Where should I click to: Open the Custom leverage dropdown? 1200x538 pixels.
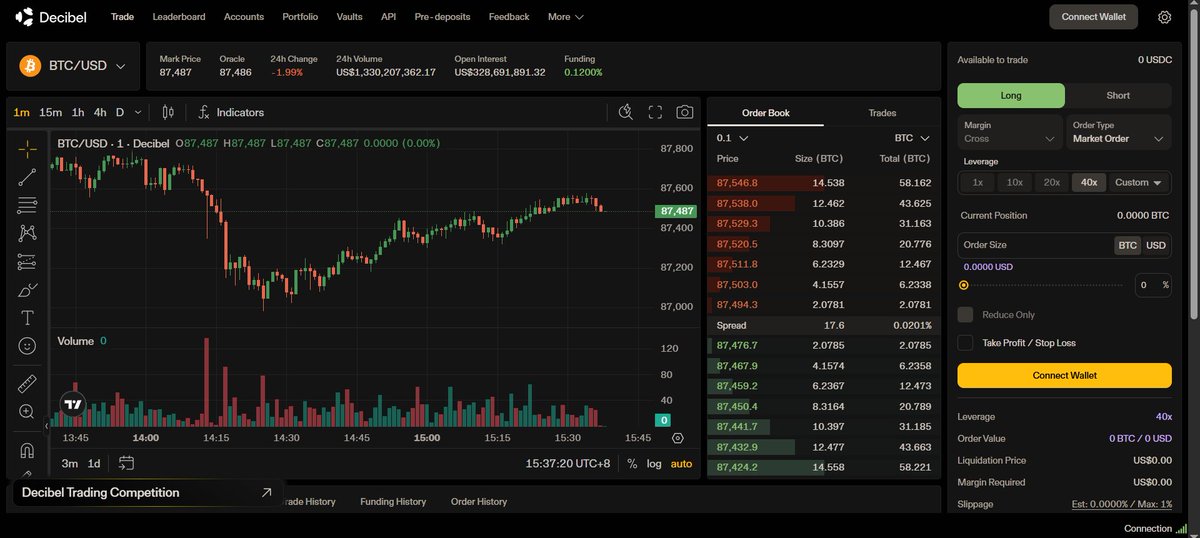click(1140, 182)
